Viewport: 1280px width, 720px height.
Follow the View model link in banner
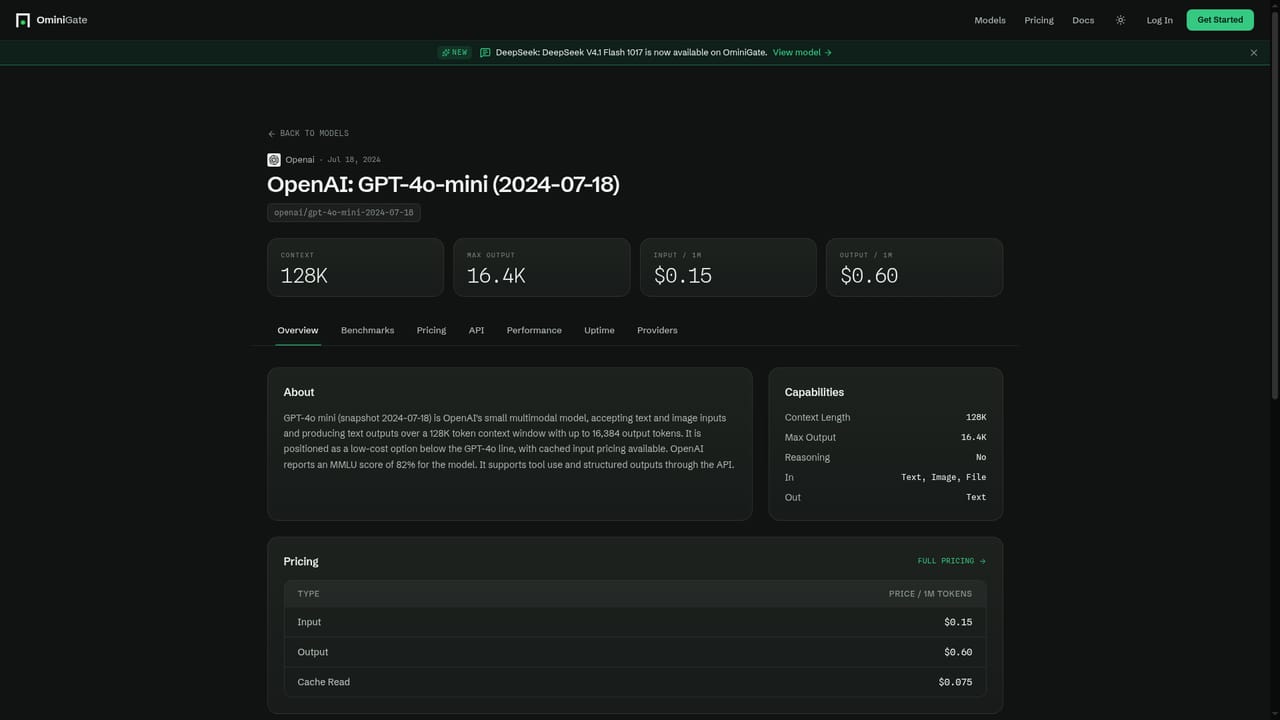[x=802, y=53]
